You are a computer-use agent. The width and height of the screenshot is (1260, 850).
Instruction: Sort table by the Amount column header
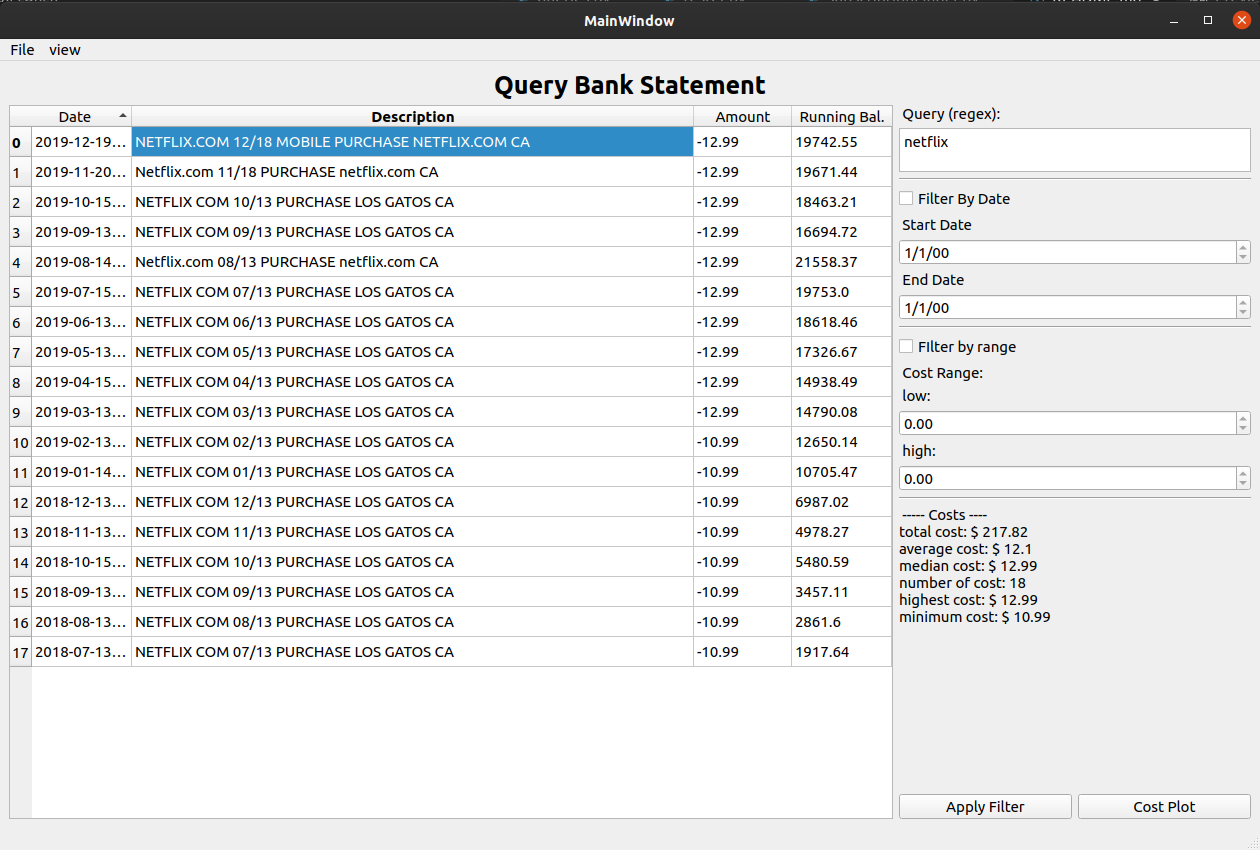click(x=742, y=117)
